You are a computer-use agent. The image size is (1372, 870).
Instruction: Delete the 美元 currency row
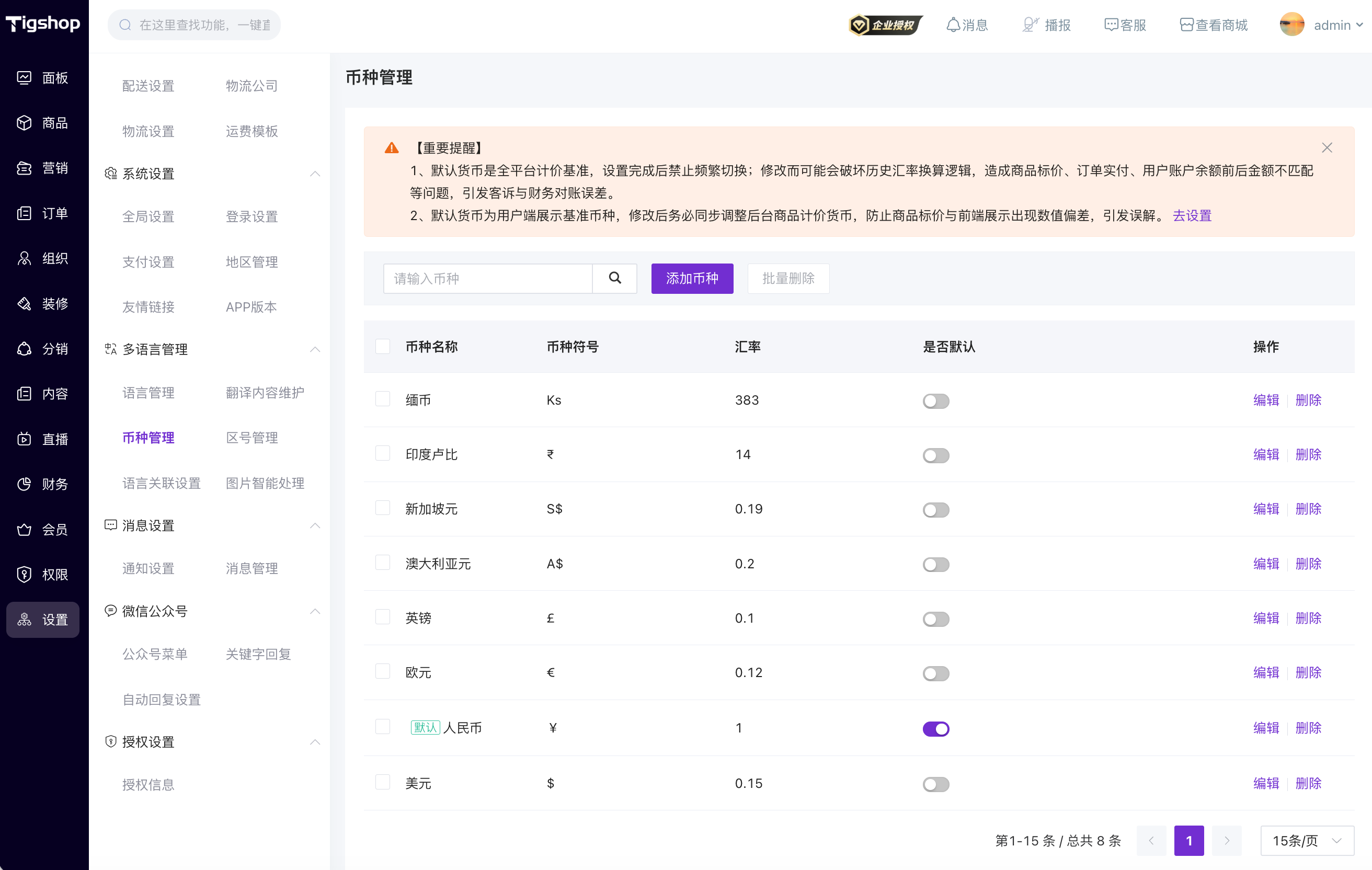click(1308, 783)
